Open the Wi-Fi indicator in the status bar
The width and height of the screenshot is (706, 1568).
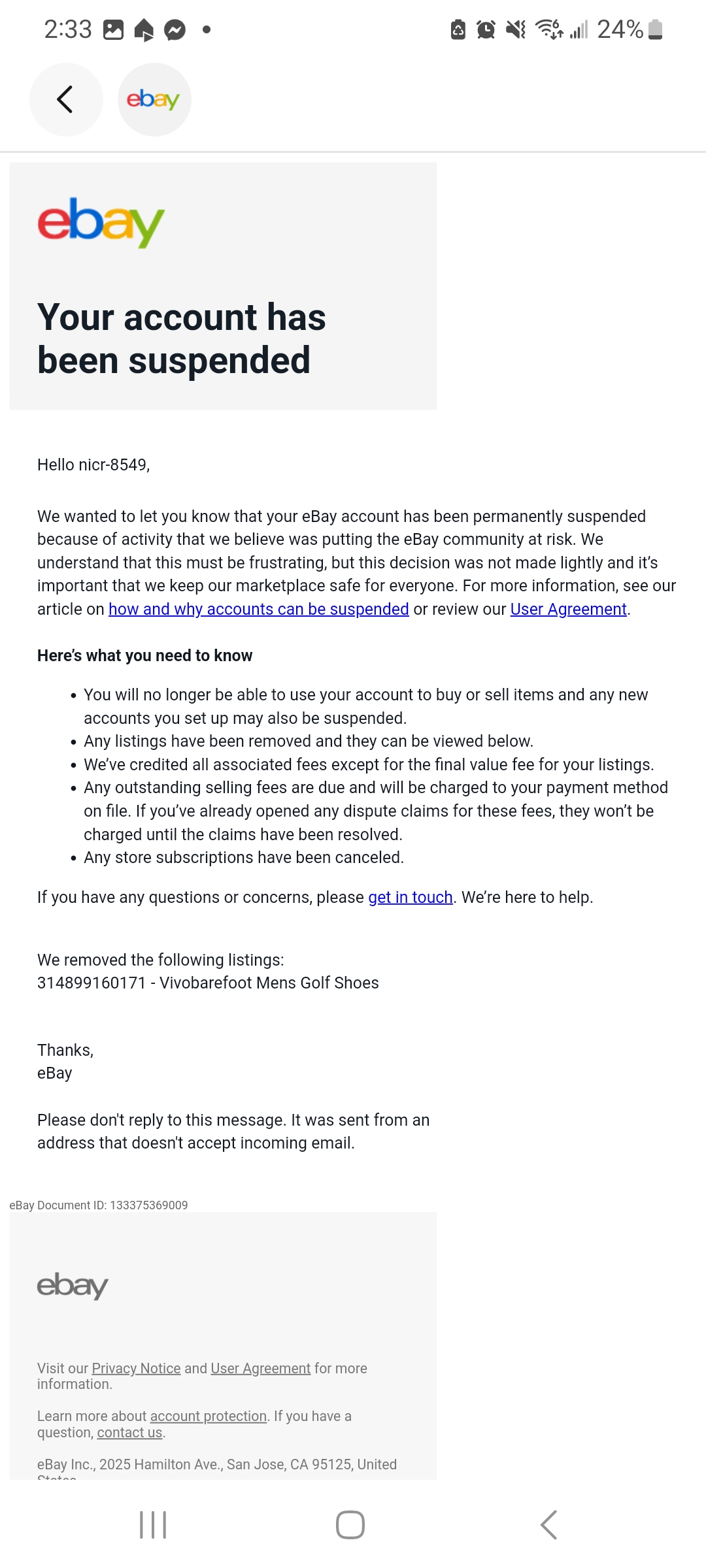[x=546, y=27]
